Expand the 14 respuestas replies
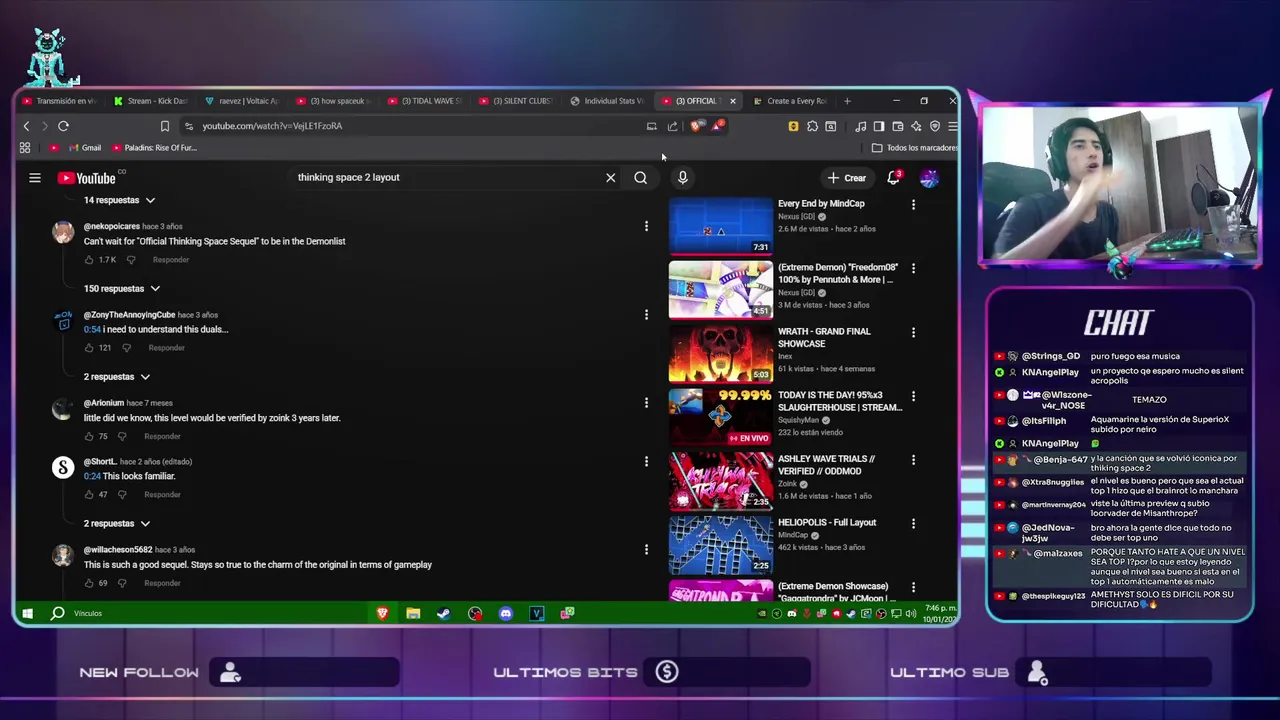The height and width of the screenshot is (720, 1280). coord(119,200)
